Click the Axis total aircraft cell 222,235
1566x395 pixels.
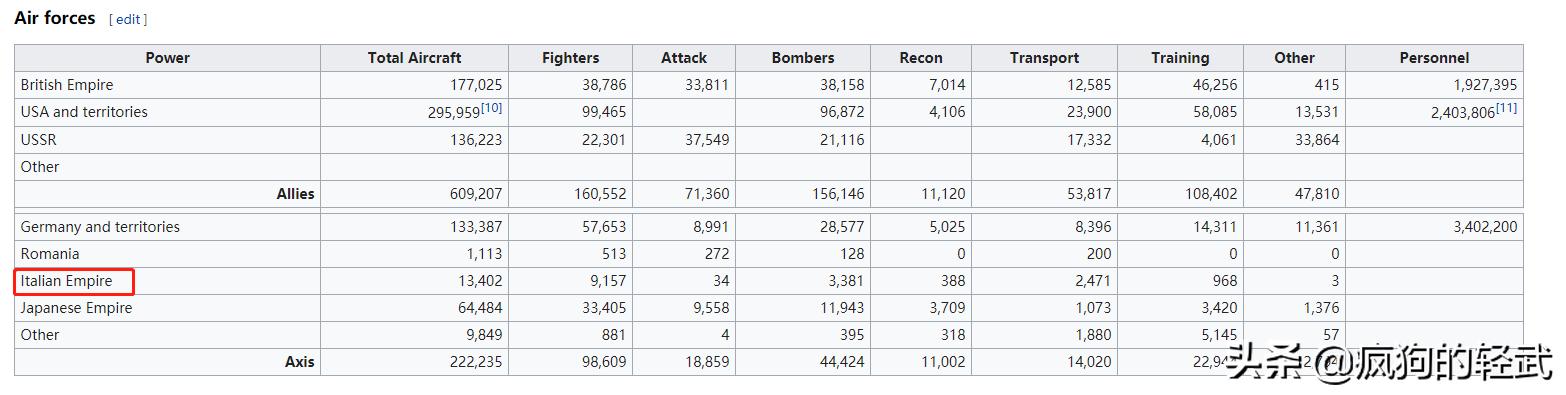[x=476, y=362]
